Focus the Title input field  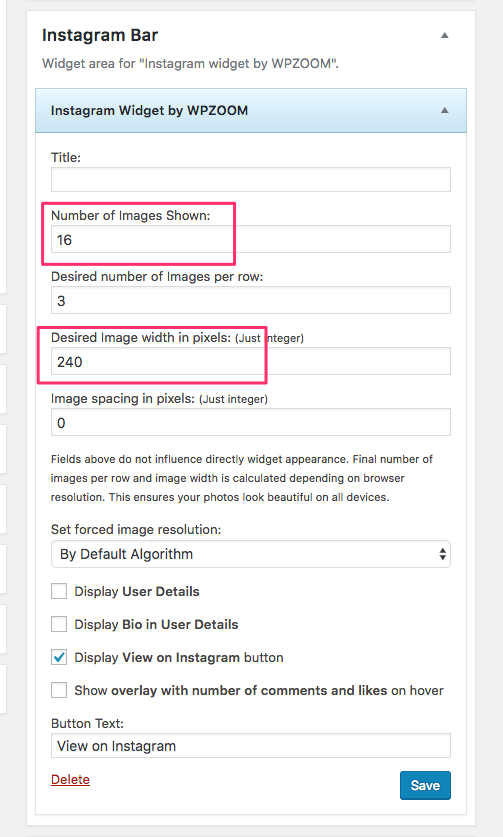click(250, 179)
